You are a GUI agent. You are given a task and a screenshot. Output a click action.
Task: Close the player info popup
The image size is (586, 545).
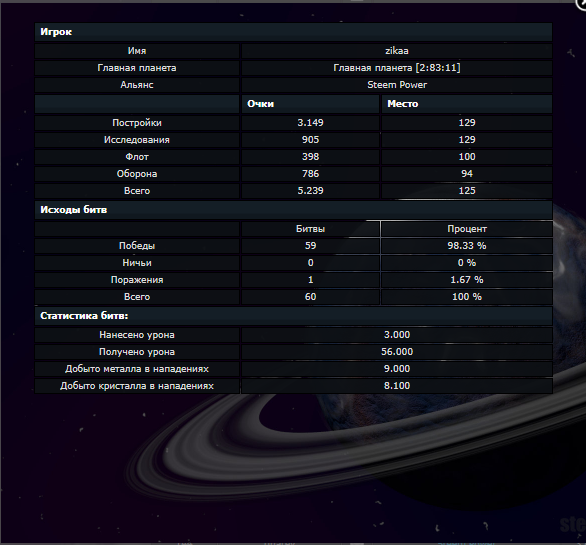[x=582, y=3]
